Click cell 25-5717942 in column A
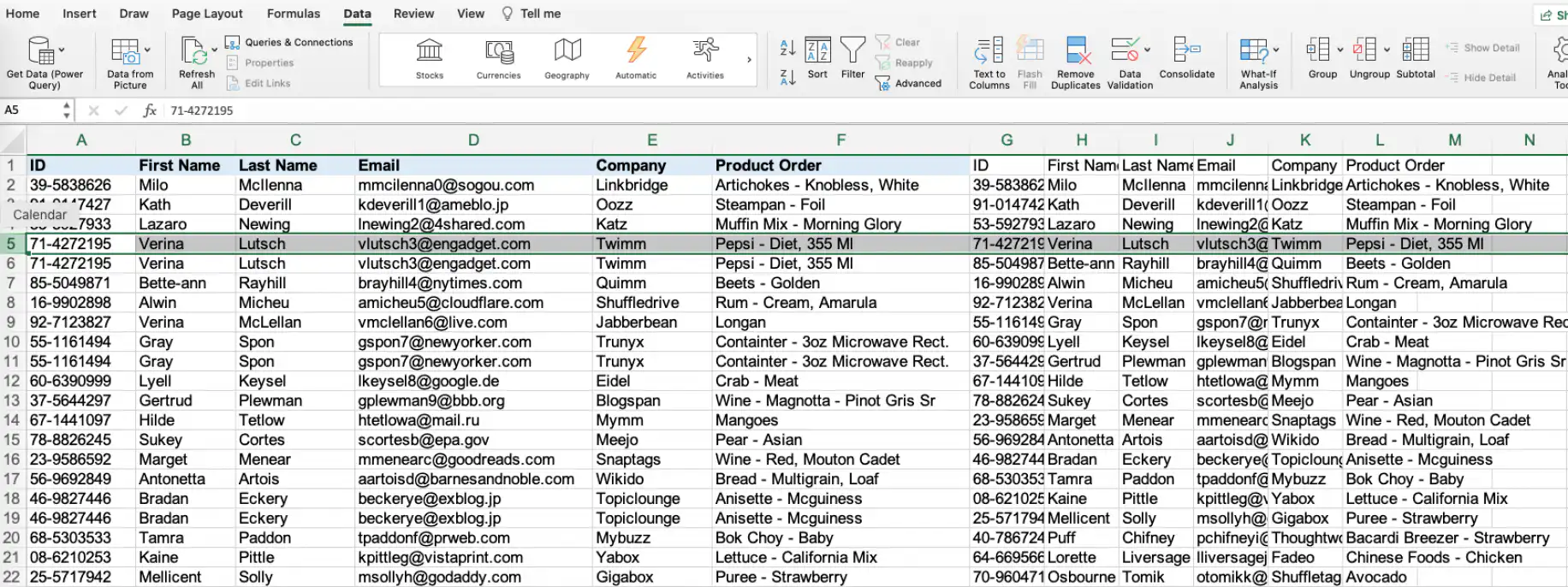The height and width of the screenshot is (587, 1568). point(81,578)
